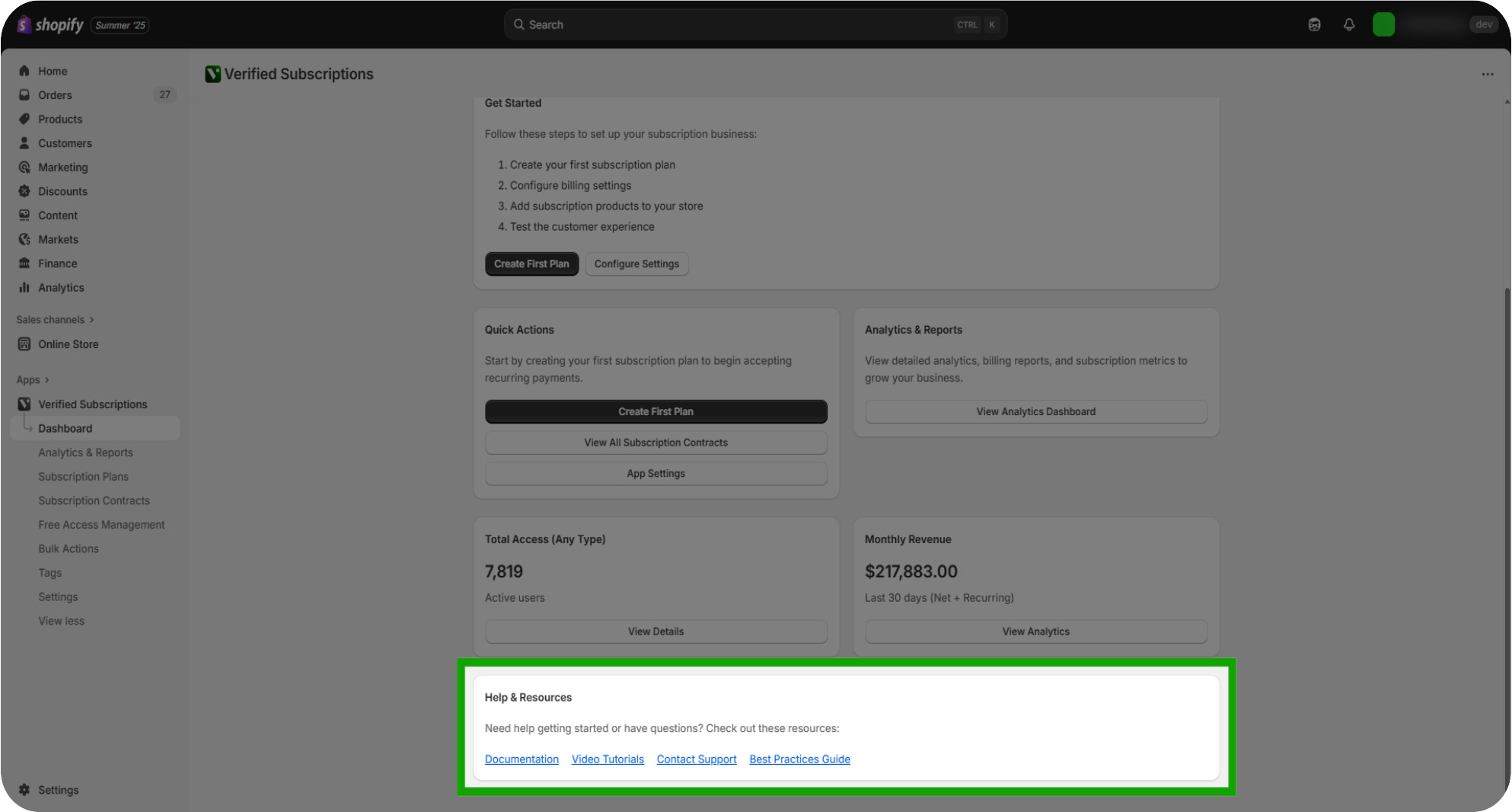Screen dimensions: 1512x812
Task: Click the Home icon in the sidebar
Action: 24,71
